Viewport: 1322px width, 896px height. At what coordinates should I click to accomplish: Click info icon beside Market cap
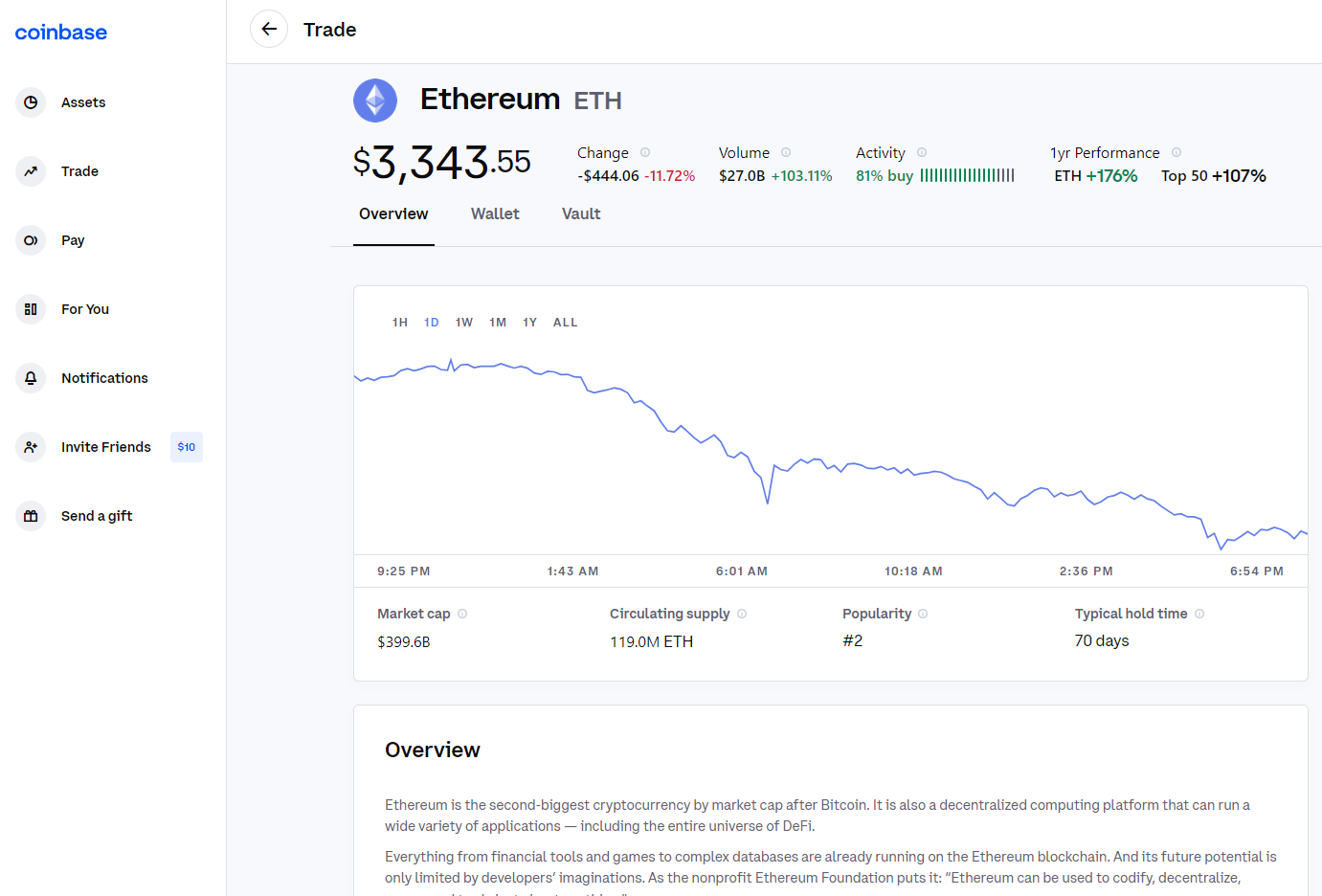462,614
